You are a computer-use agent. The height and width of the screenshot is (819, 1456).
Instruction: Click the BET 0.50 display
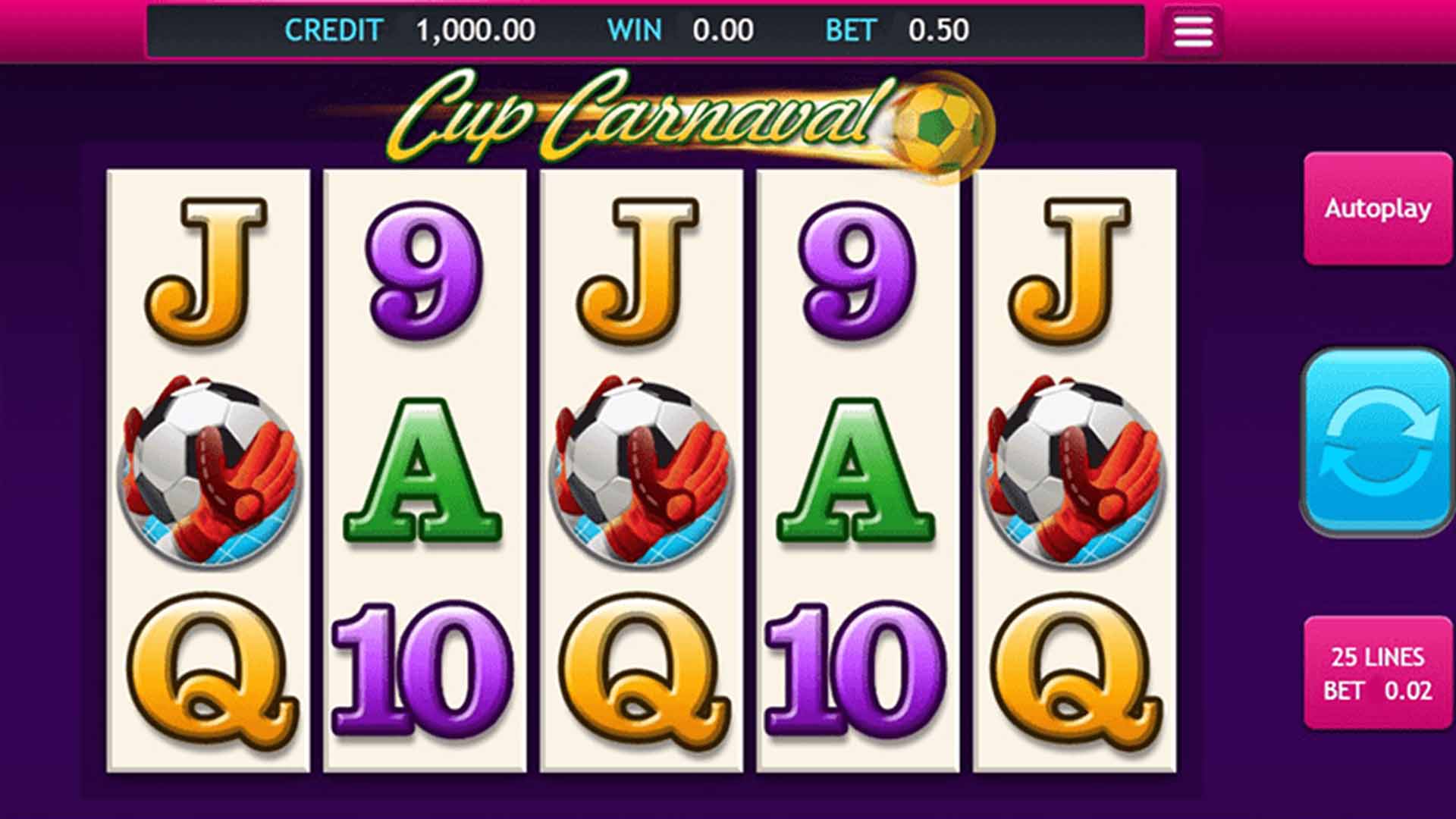(897, 30)
